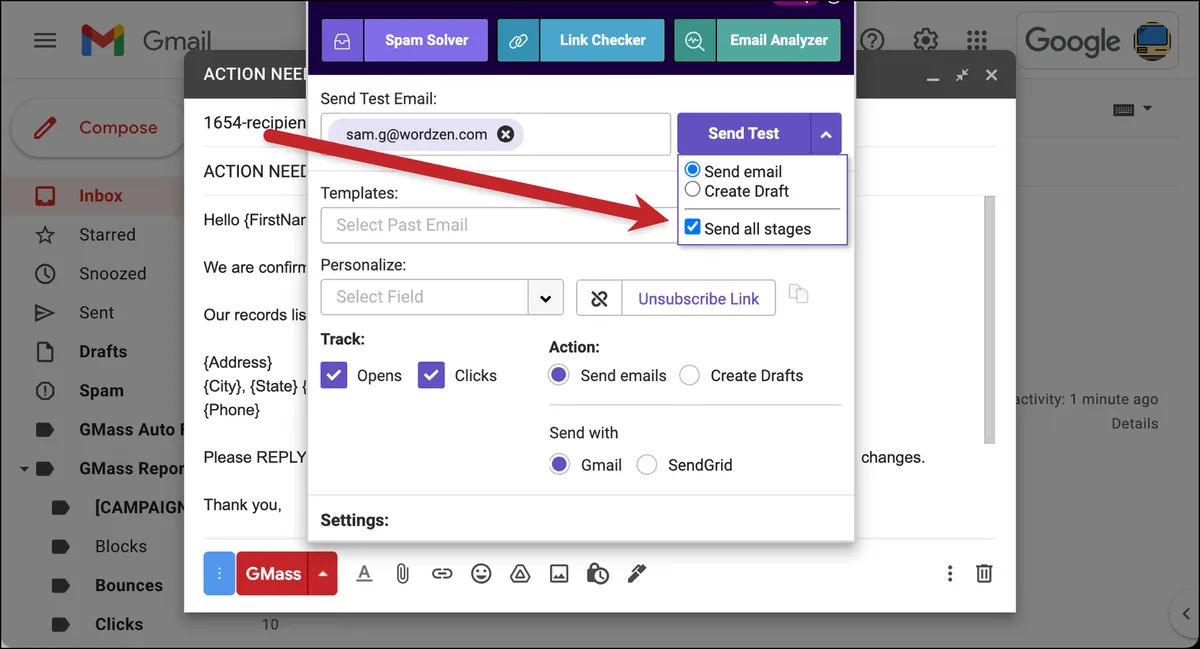Pop out compose window to full screen
Viewport: 1200px width, 649px height.
click(x=962, y=75)
